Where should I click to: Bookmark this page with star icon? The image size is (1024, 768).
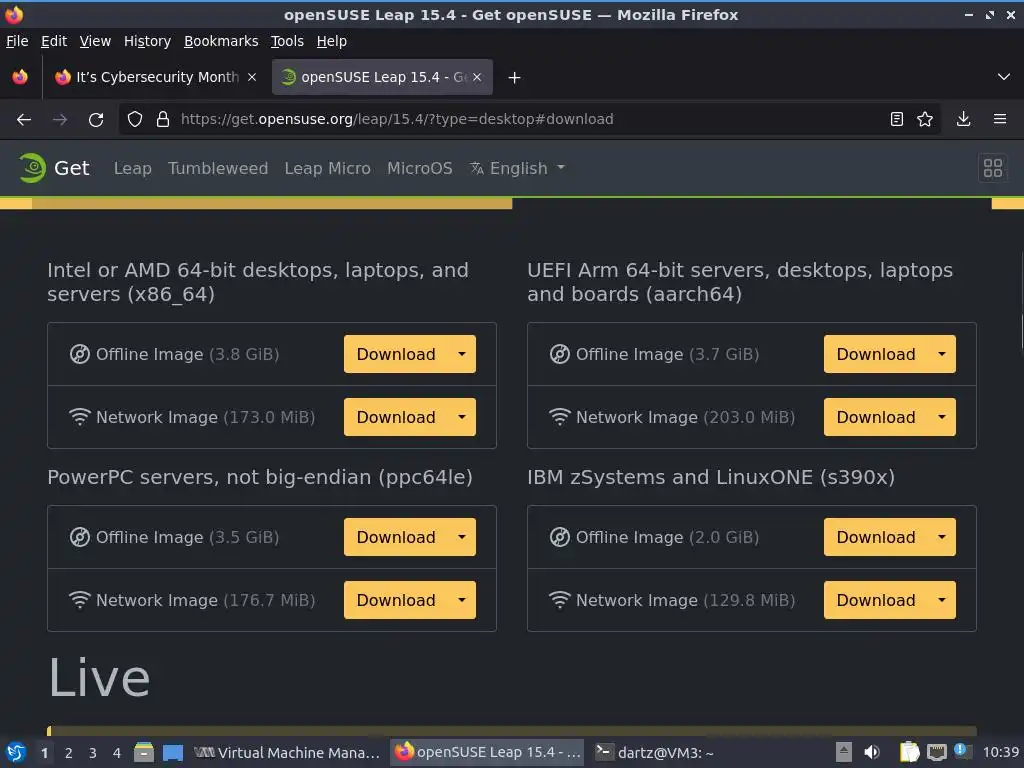click(925, 120)
